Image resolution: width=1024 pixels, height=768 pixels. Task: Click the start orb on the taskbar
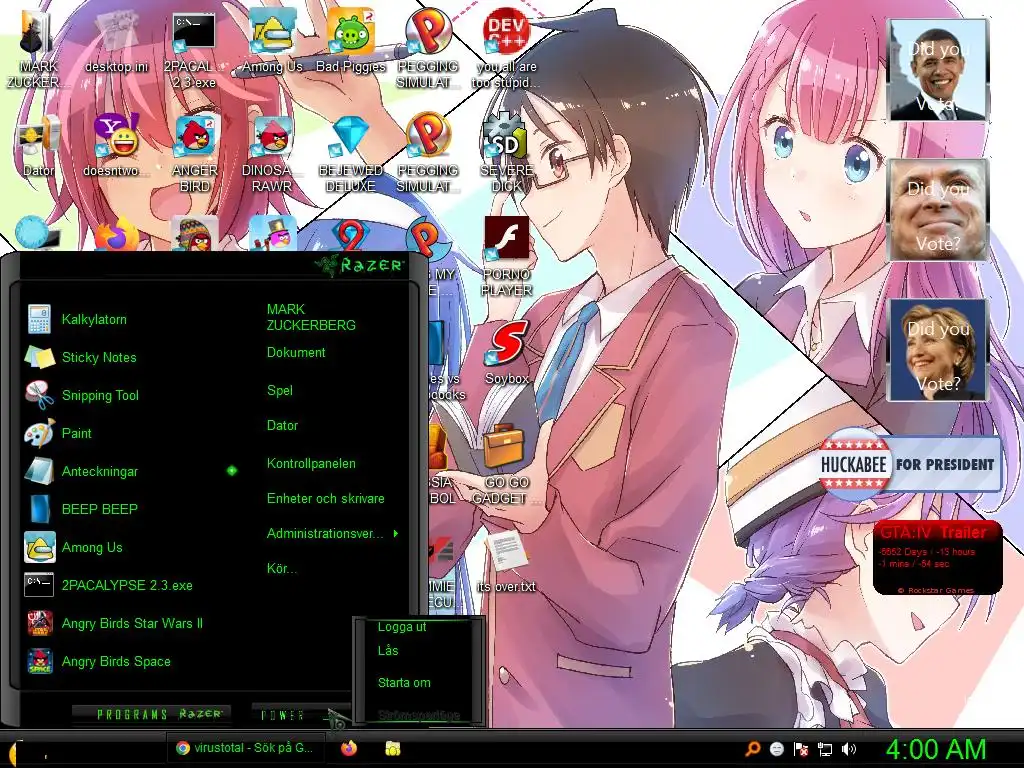point(14,752)
